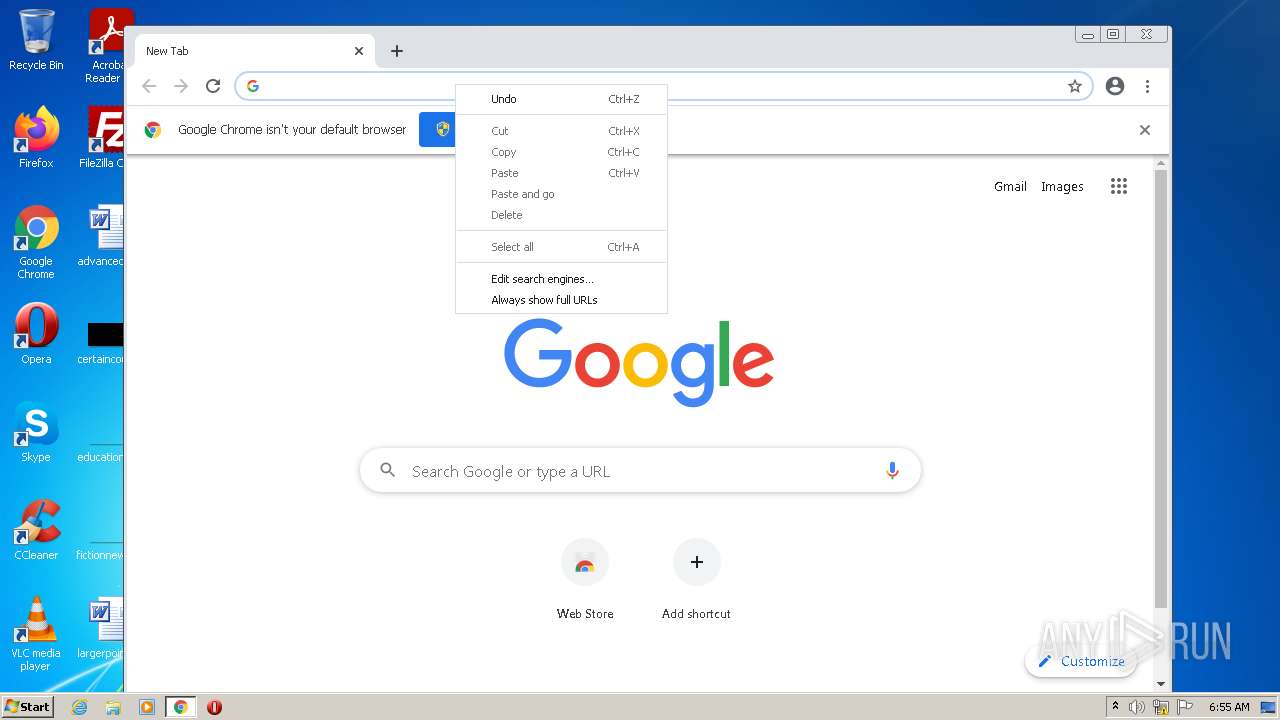The width and height of the screenshot is (1280, 720).
Task: Open Windows Media Player from taskbar
Action: click(147, 707)
